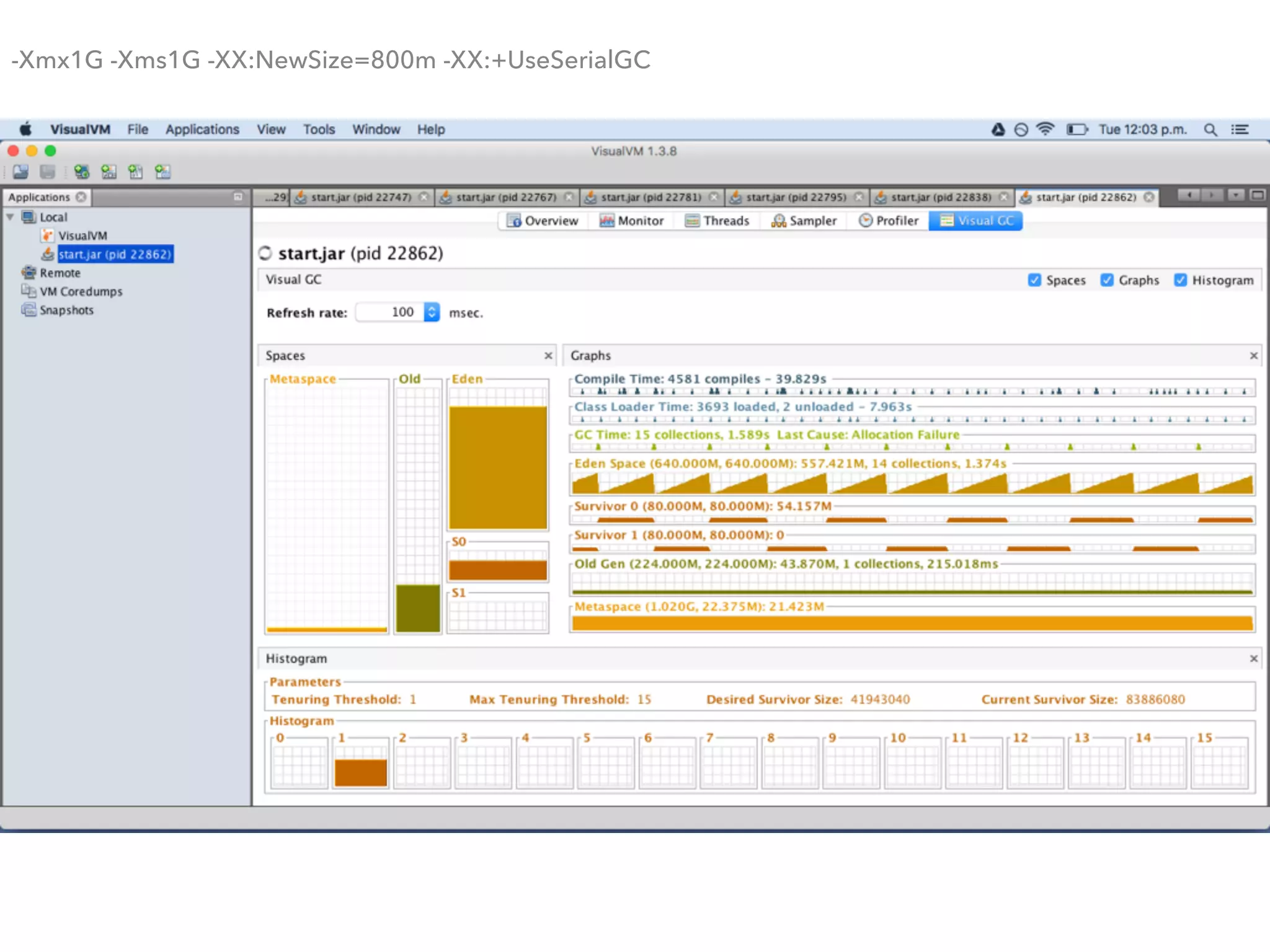
Task: Click the Desired Survivor Size 41943040 text
Action: 808,699
